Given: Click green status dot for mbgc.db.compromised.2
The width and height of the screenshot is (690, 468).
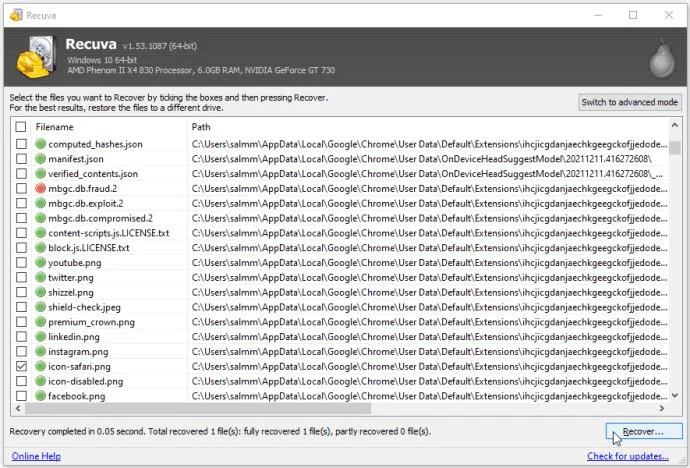Looking at the screenshot, I should 40,218.
